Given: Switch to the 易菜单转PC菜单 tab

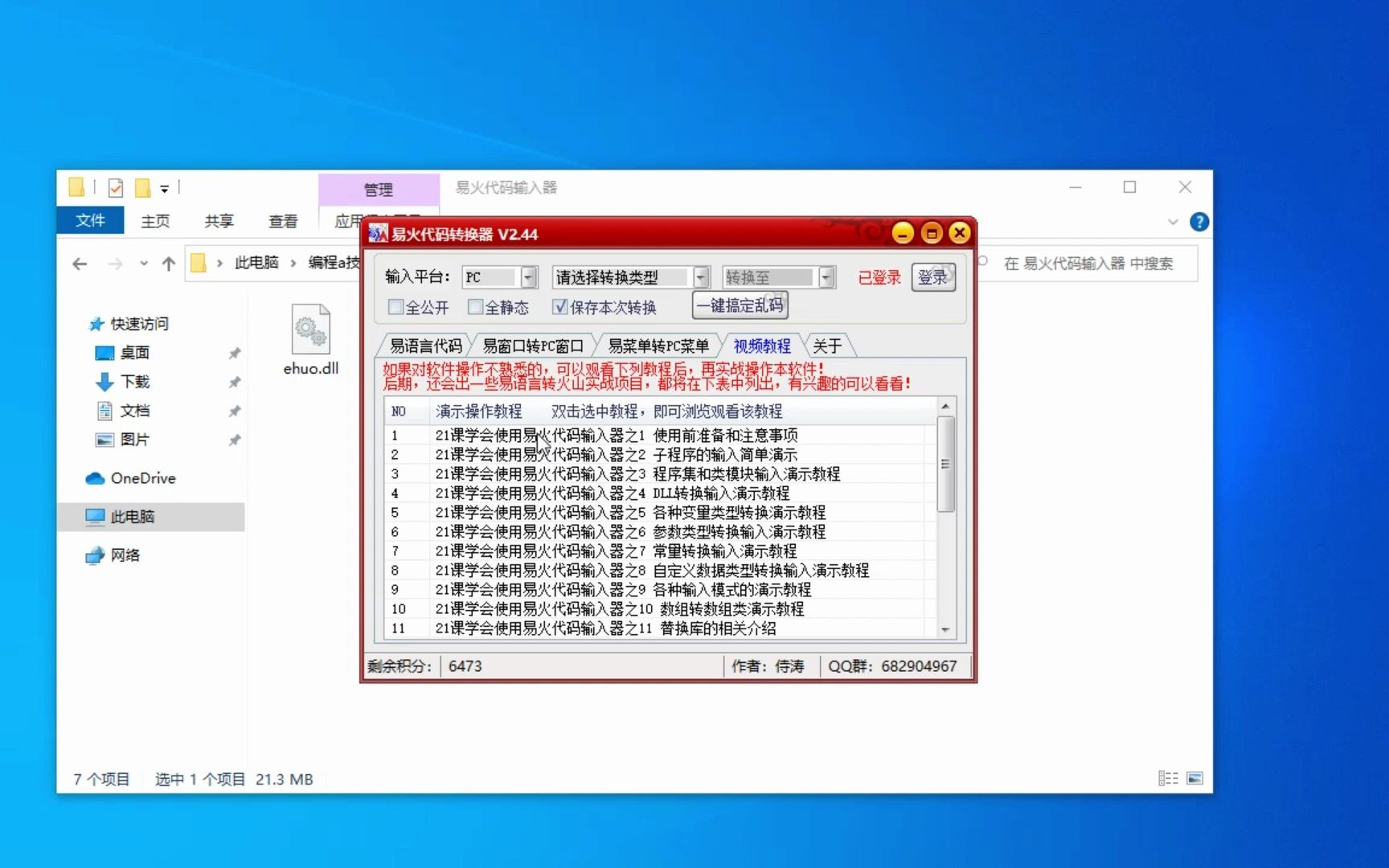Looking at the screenshot, I should click(658, 346).
